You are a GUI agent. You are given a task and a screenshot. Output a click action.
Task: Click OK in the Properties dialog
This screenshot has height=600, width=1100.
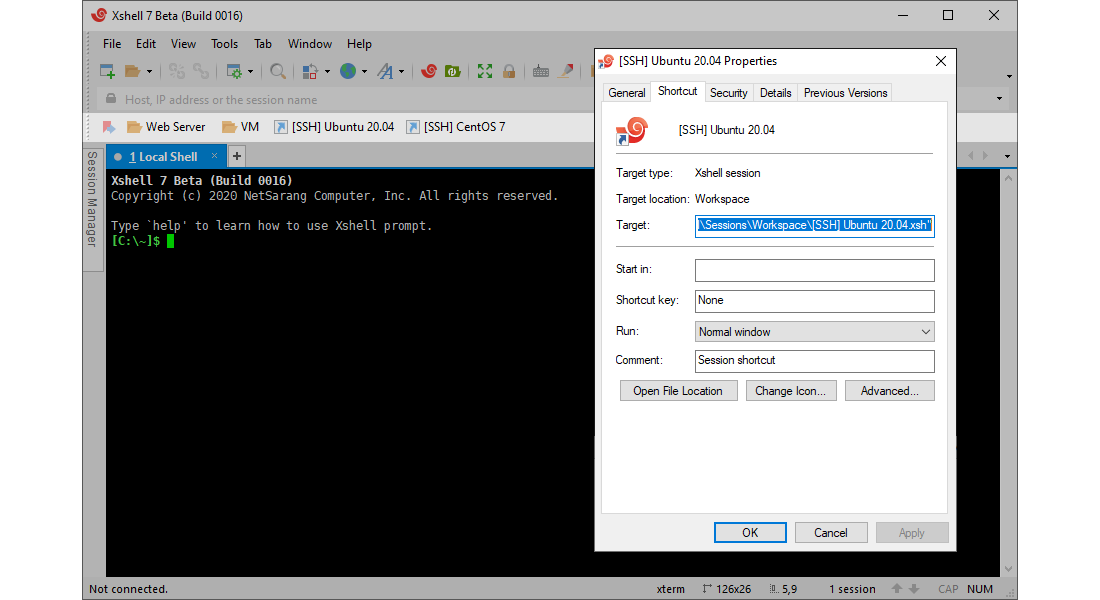[750, 533]
